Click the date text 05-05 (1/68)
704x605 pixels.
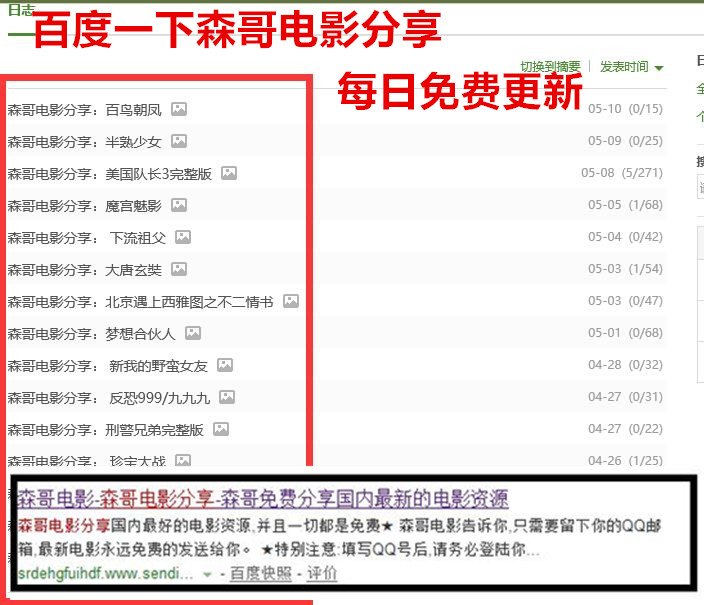625,205
